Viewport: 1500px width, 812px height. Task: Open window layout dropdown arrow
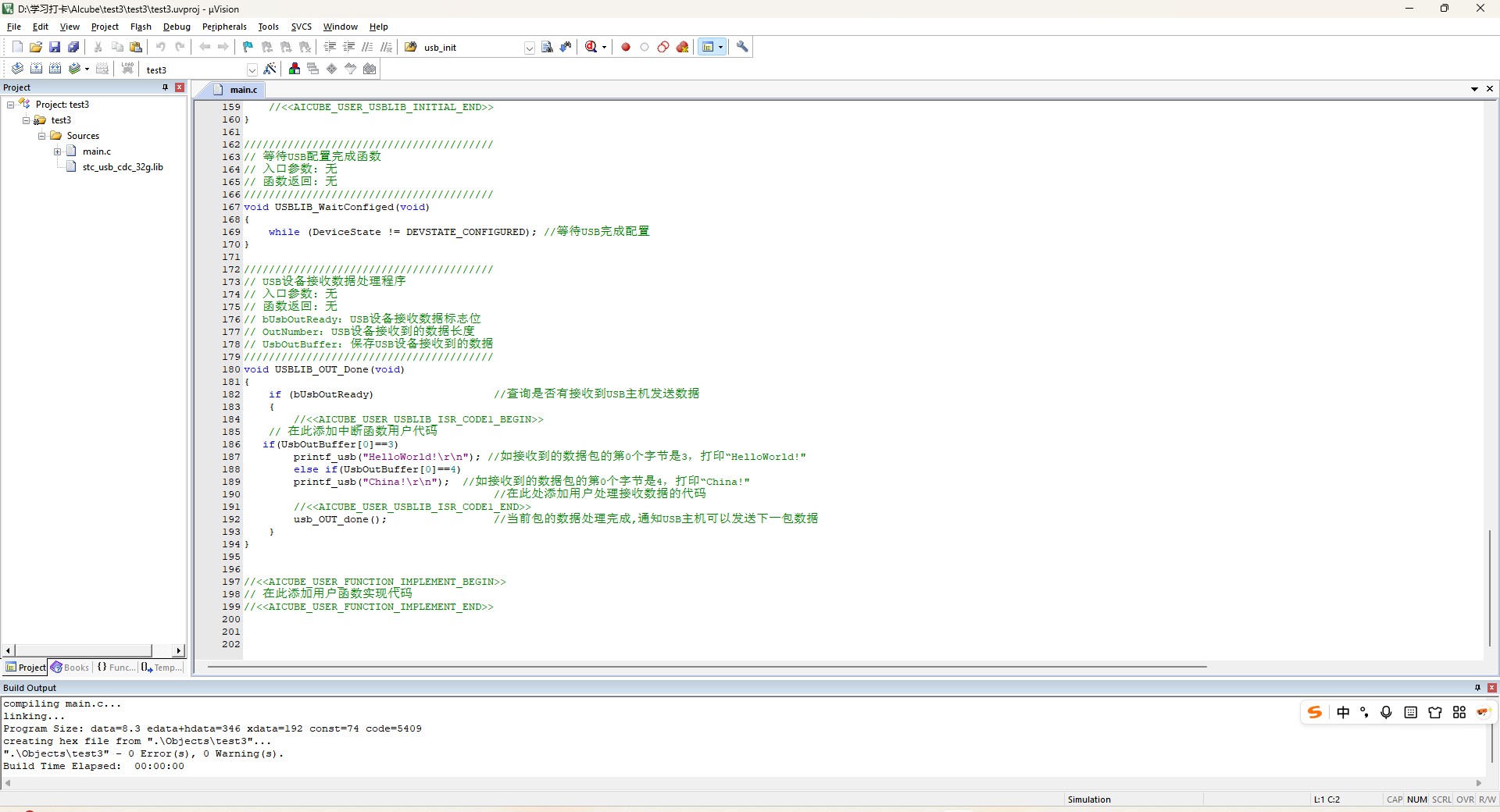(720, 47)
